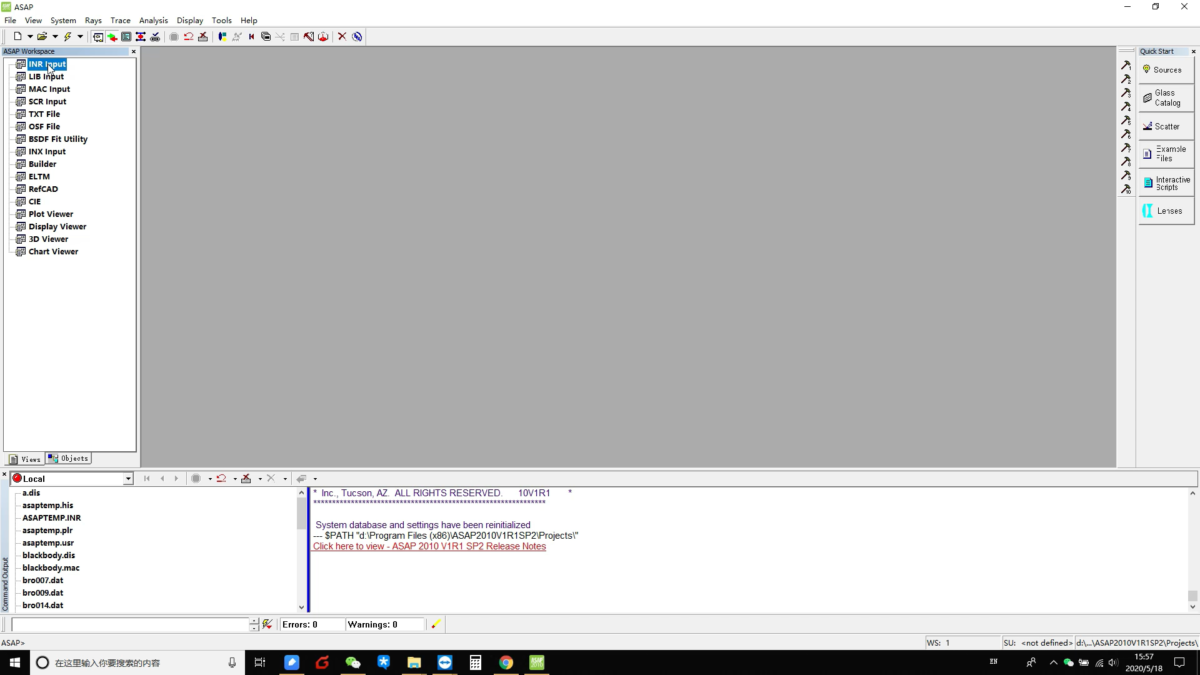Click the Glass Catalog button

(1166, 98)
